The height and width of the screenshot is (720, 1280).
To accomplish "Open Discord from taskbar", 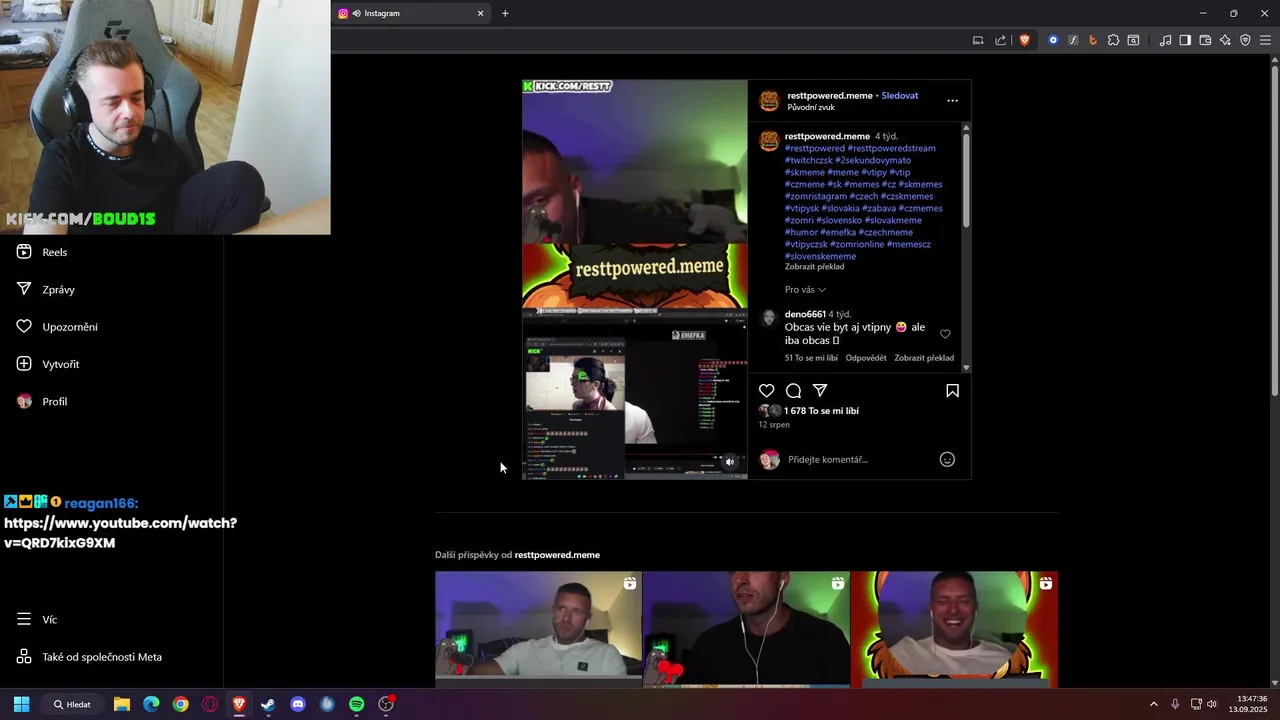I will point(297,704).
